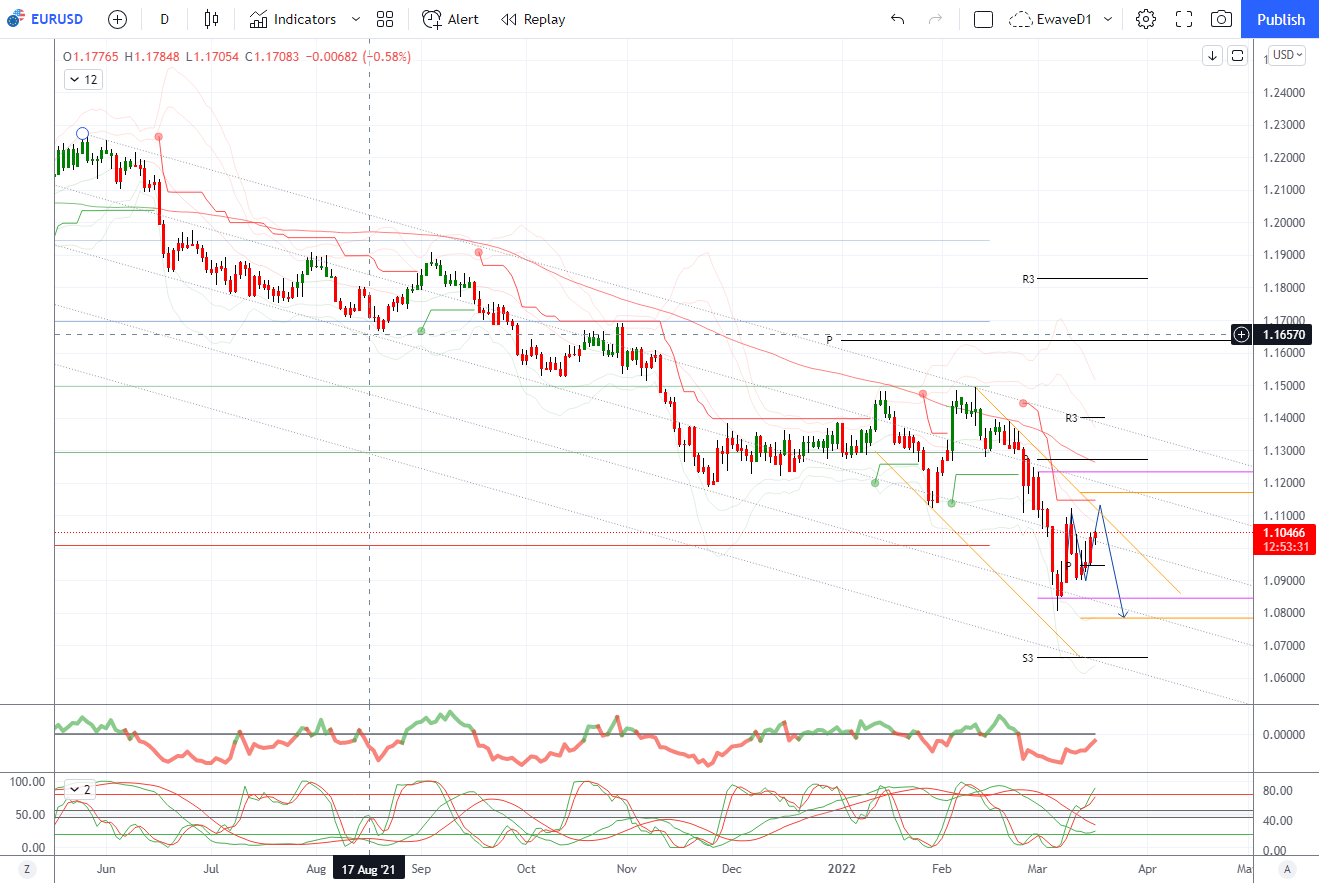Open the EURUSD symbol search
Viewport: 1319px width, 883px height.
click(x=46, y=19)
